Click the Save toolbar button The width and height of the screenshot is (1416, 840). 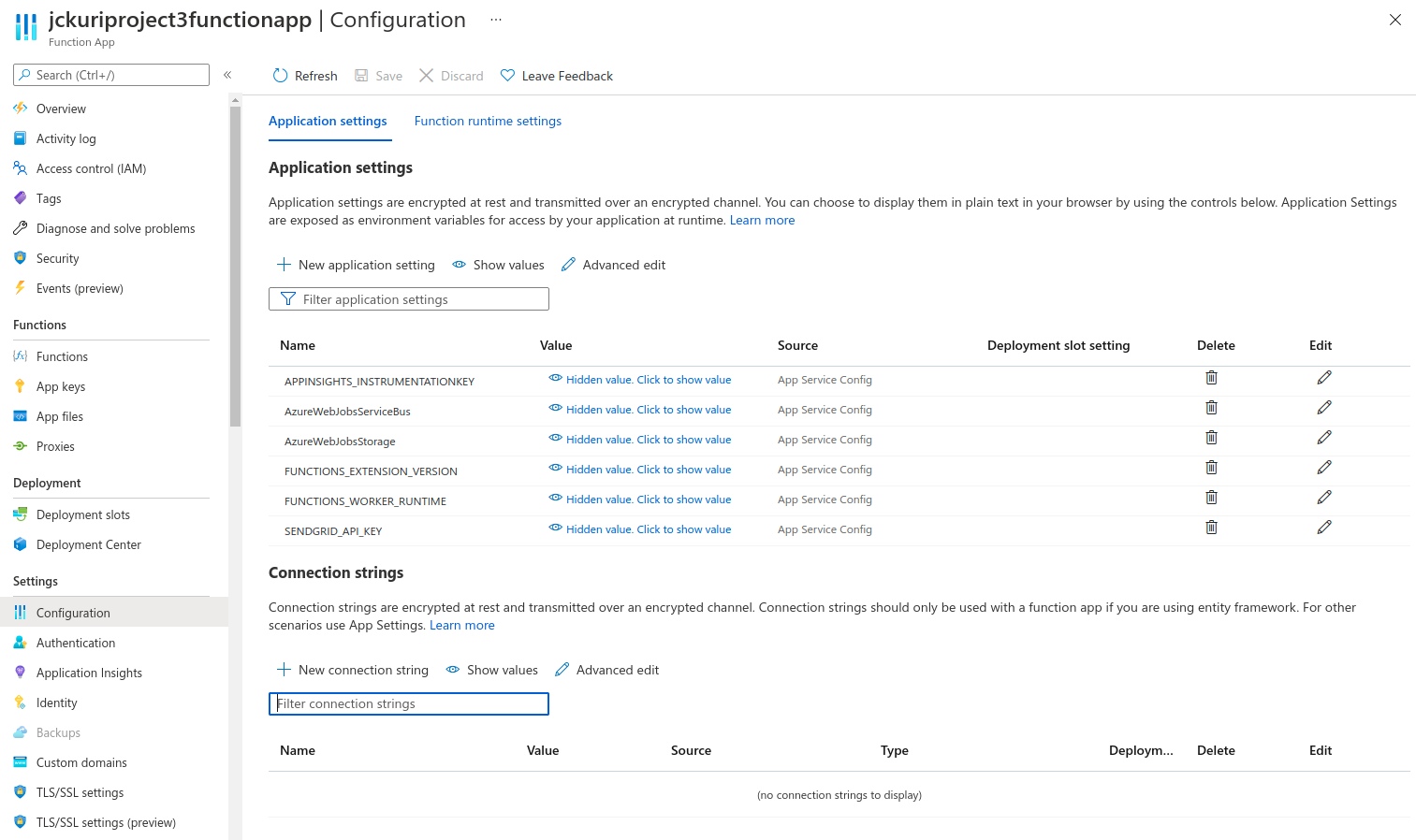(378, 76)
